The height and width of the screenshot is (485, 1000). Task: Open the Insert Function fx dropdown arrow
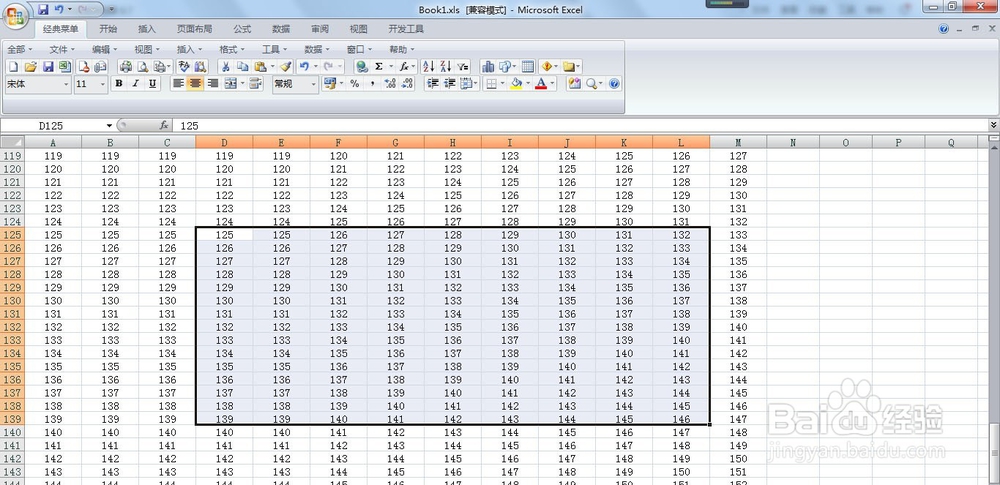tap(413, 66)
